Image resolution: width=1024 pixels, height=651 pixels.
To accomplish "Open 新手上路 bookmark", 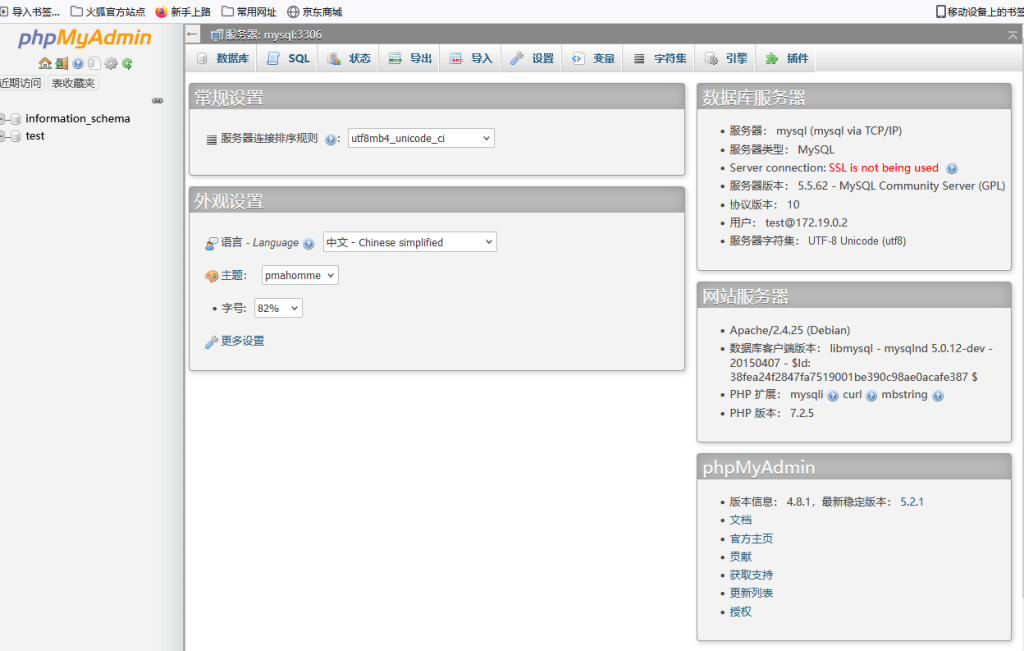I will [183, 12].
